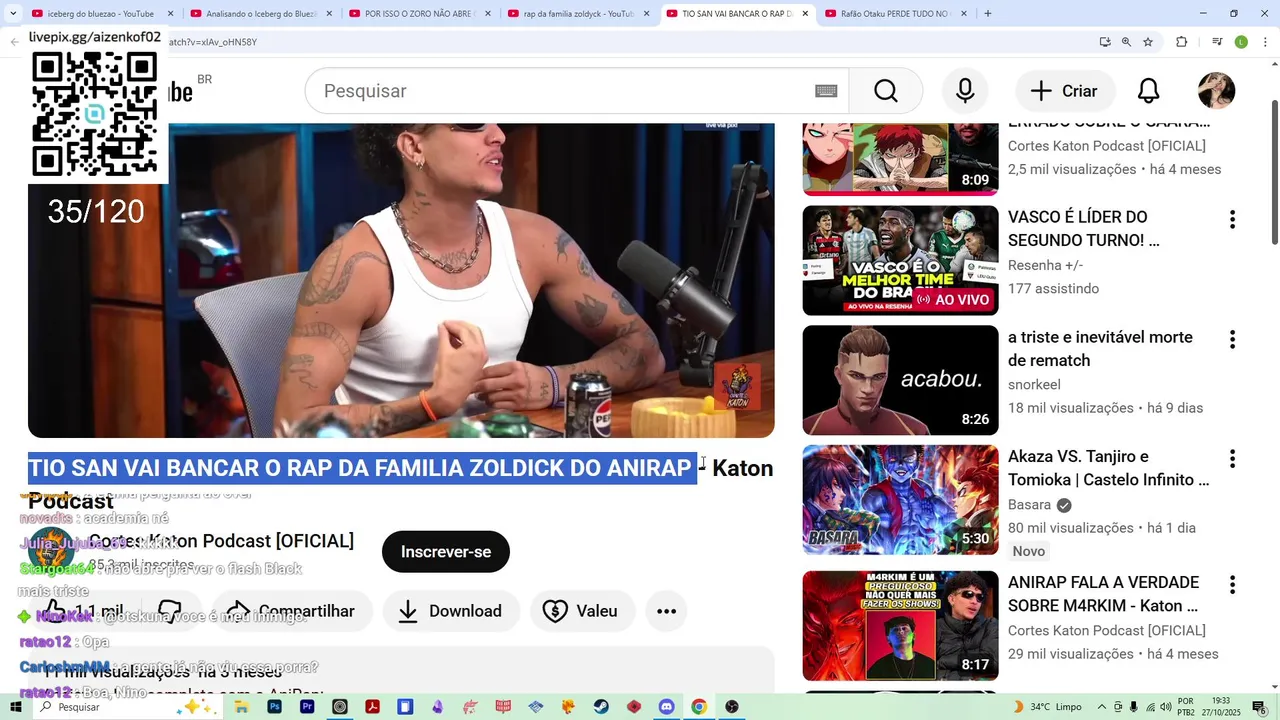1280x720 pixels.
Task: Open the Basara channel name
Action: pyautogui.click(x=1029, y=505)
